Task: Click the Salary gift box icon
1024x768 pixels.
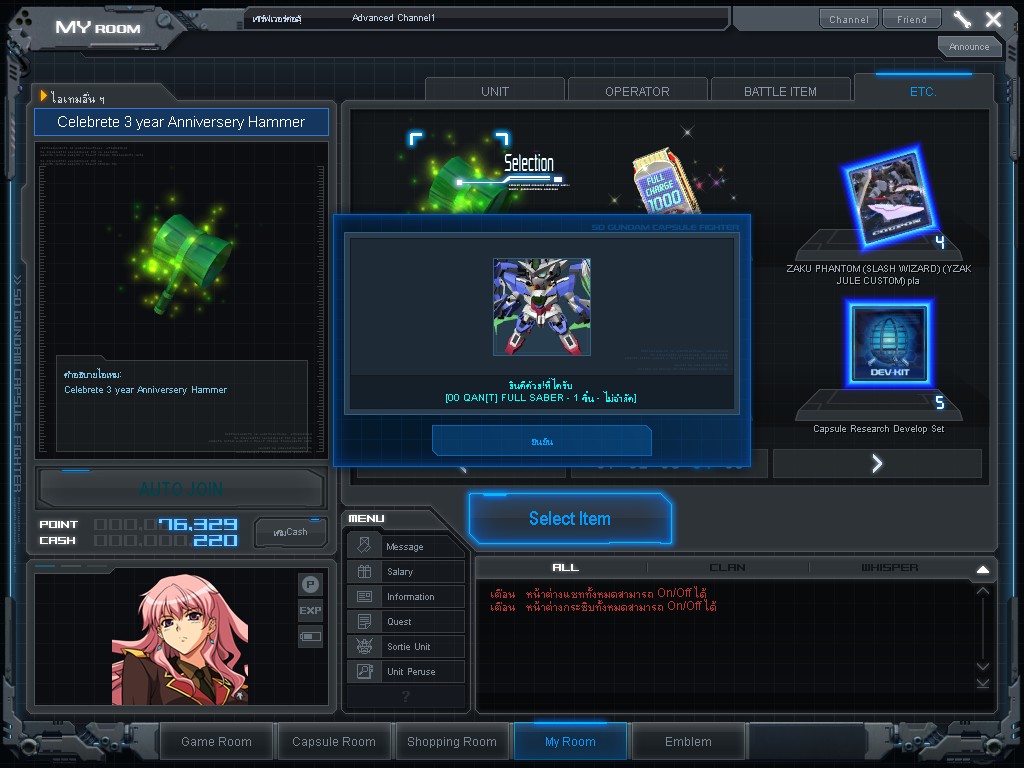Action: click(364, 571)
